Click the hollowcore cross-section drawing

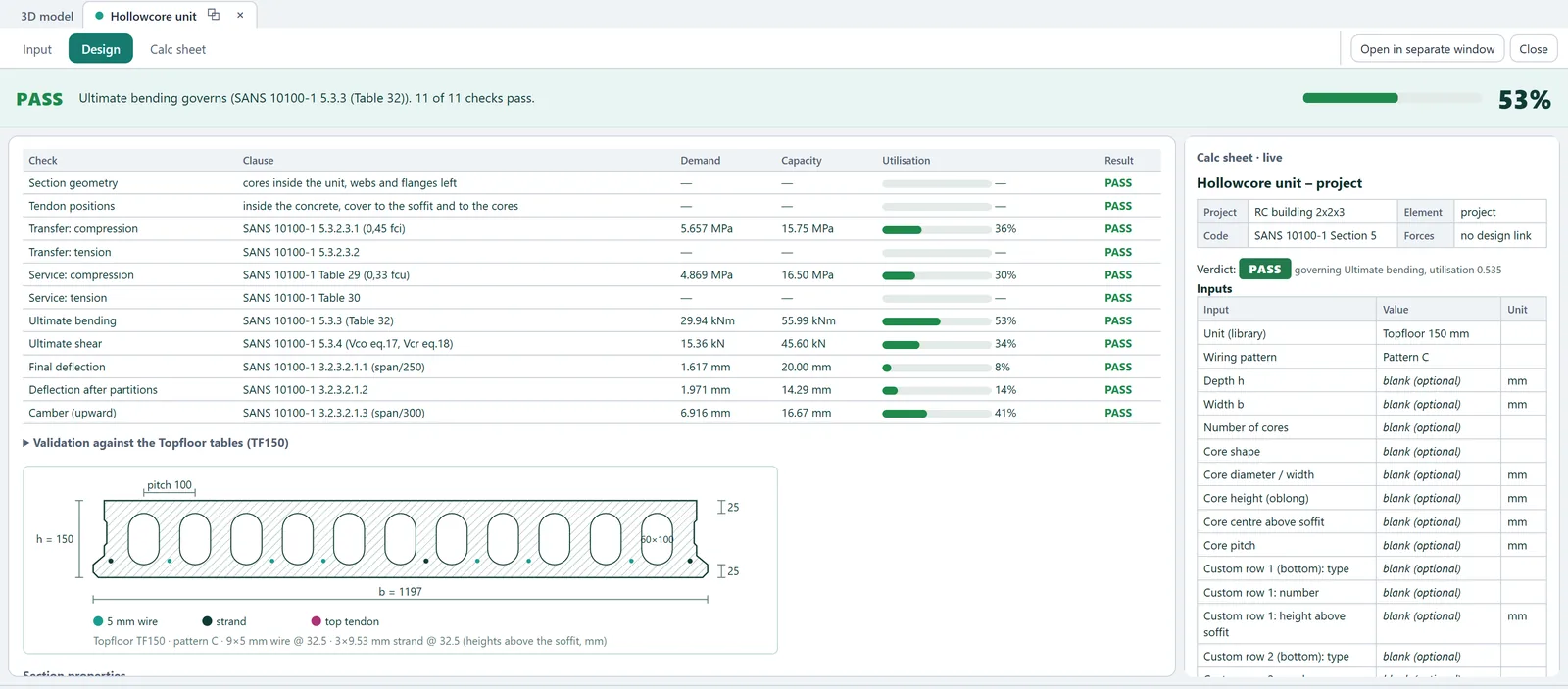pyautogui.click(x=401, y=538)
